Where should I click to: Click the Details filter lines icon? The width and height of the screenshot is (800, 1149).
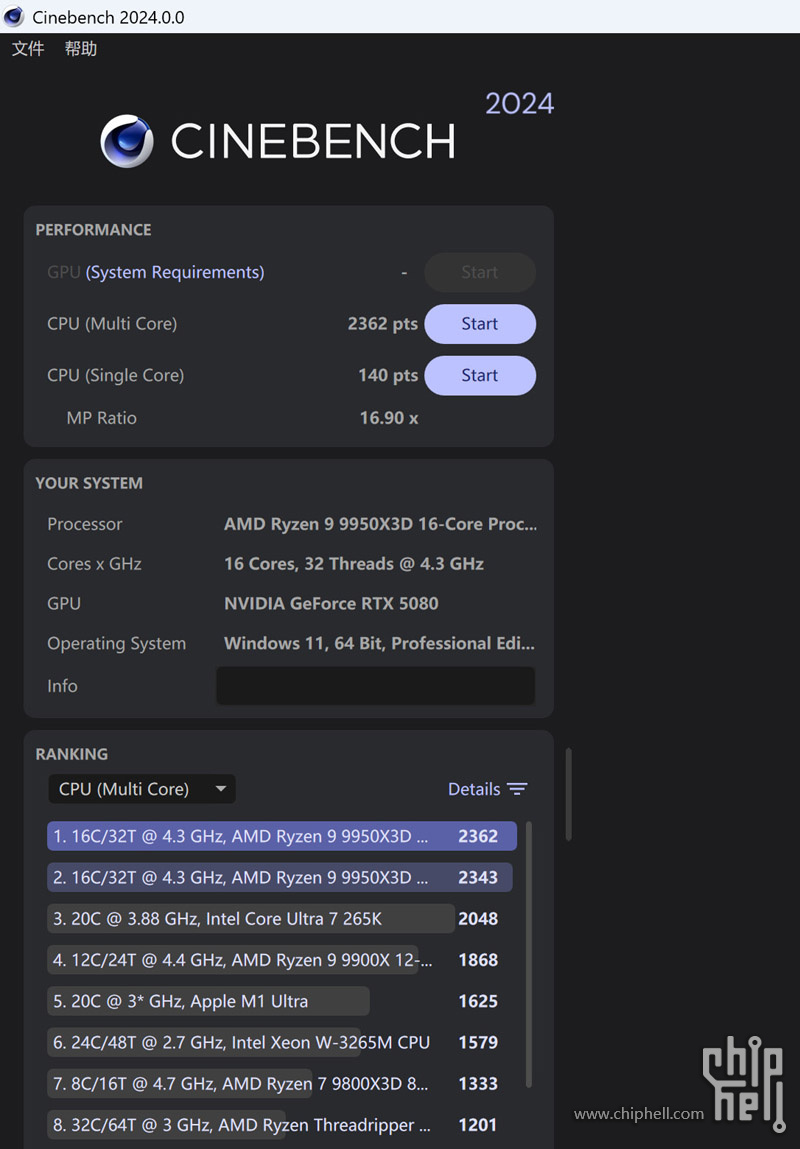coord(517,789)
